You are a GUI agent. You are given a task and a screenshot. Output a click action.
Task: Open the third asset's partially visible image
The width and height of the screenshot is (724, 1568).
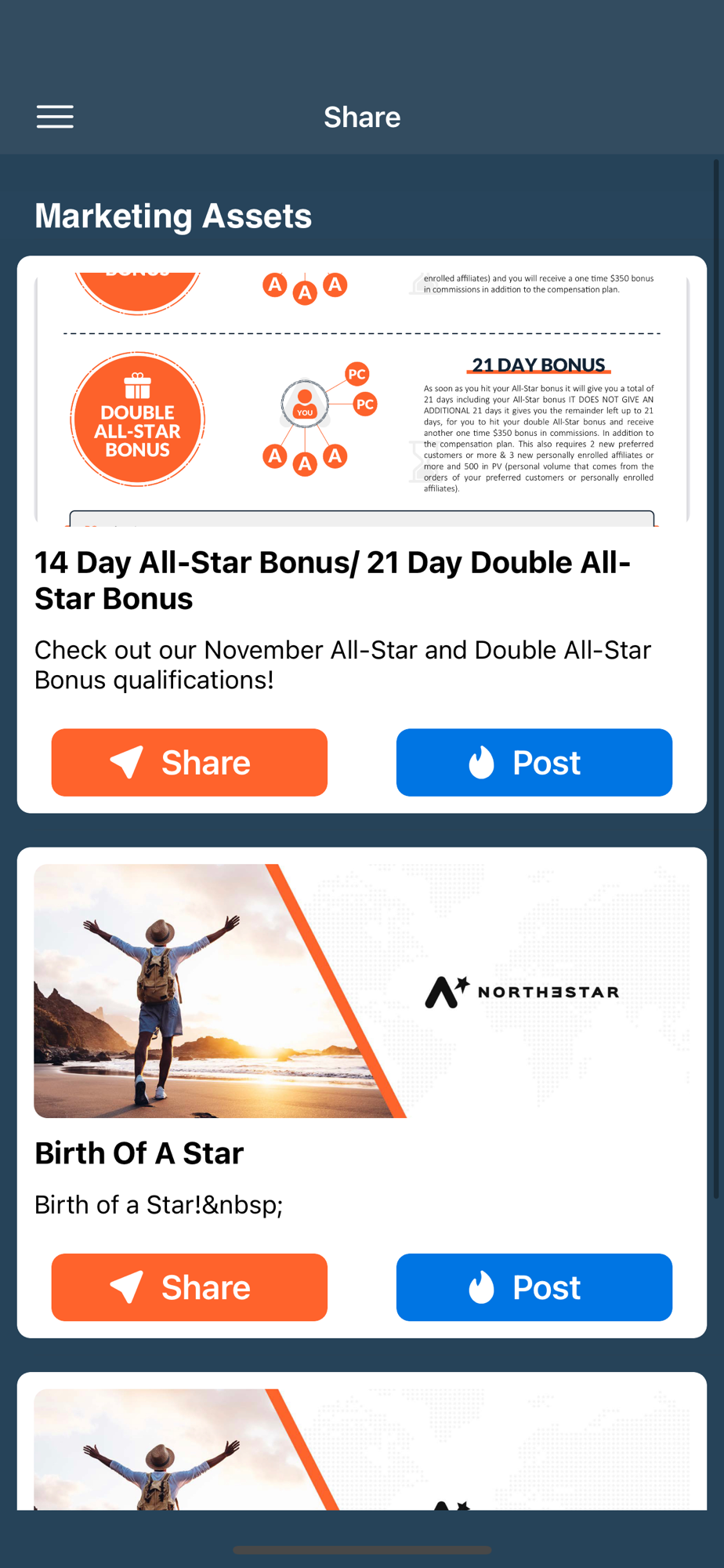pyautogui.click(x=362, y=1450)
